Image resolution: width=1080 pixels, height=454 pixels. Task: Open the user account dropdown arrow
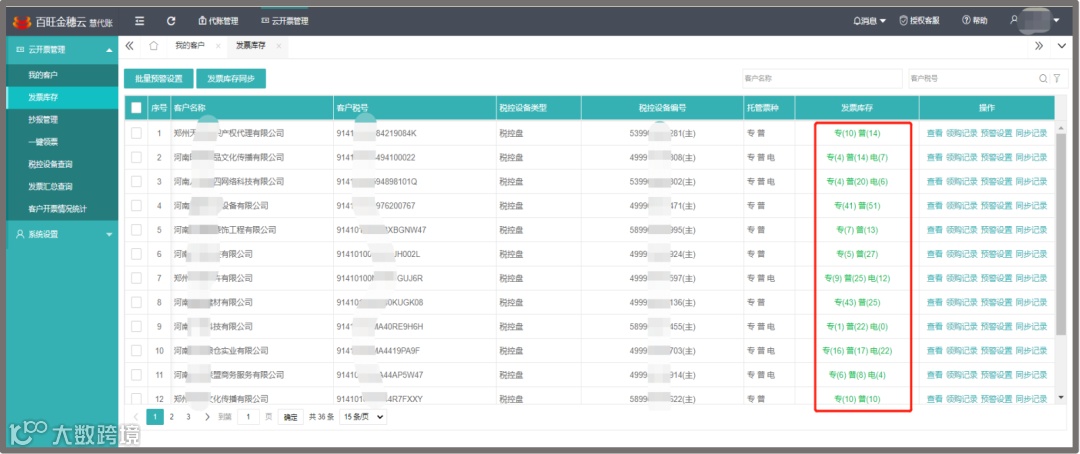[x=1057, y=21]
